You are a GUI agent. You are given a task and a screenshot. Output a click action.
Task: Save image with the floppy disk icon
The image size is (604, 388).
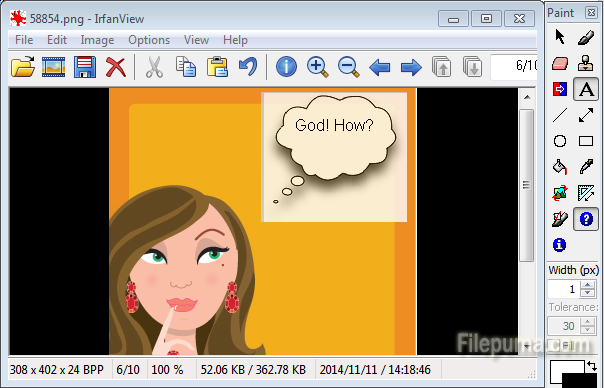click(84, 67)
